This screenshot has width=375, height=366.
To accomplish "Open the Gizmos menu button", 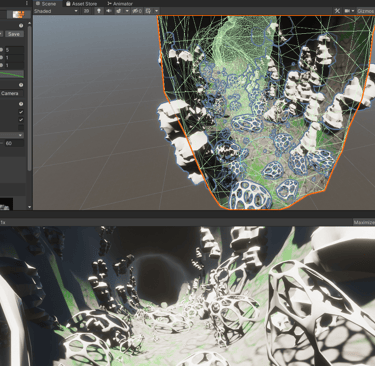I will click(x=365, y=11).
